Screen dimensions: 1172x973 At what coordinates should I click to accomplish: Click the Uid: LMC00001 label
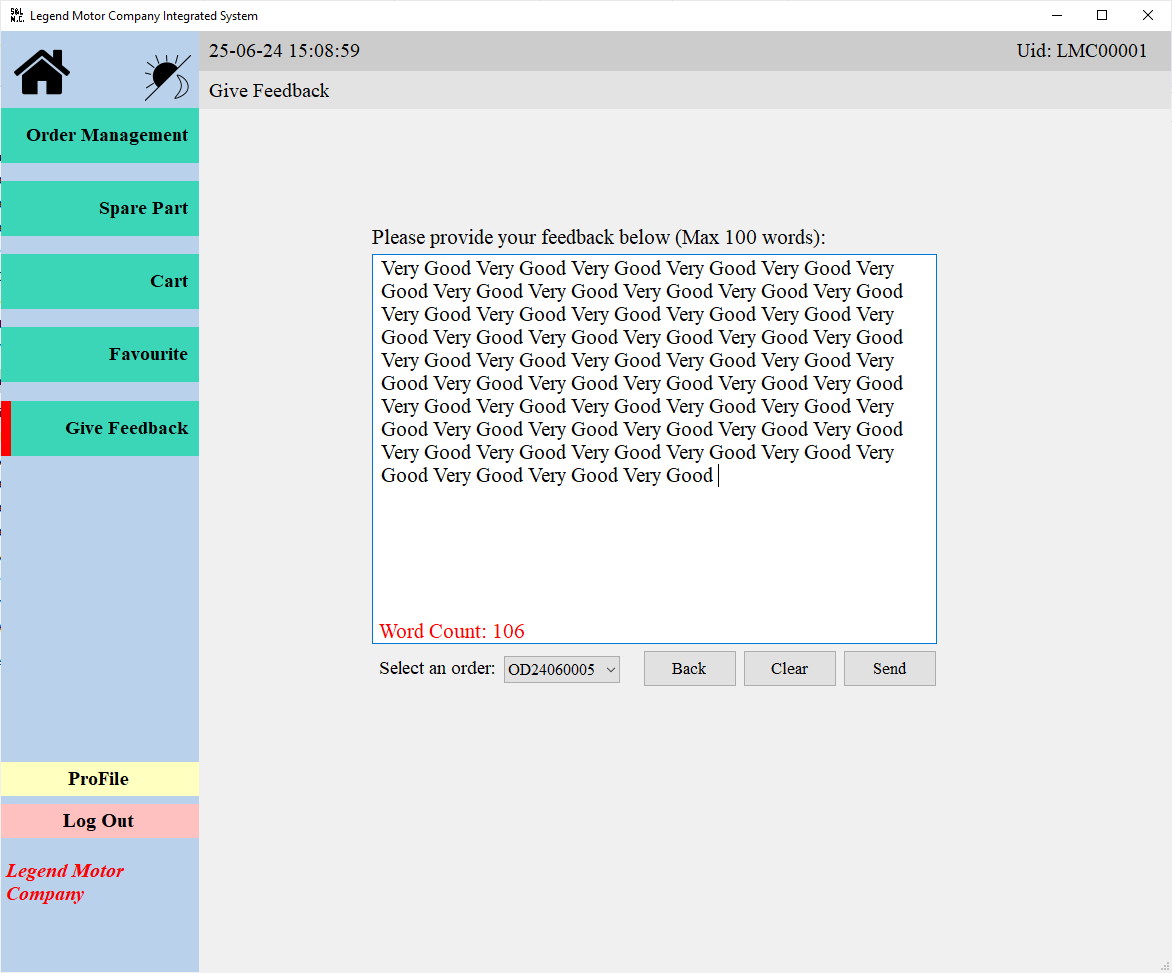pos(1082,50)
